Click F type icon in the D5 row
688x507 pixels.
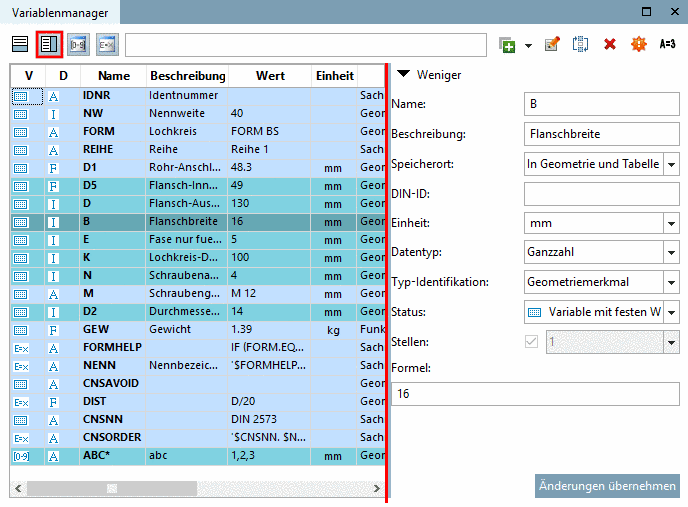point(53,187)
